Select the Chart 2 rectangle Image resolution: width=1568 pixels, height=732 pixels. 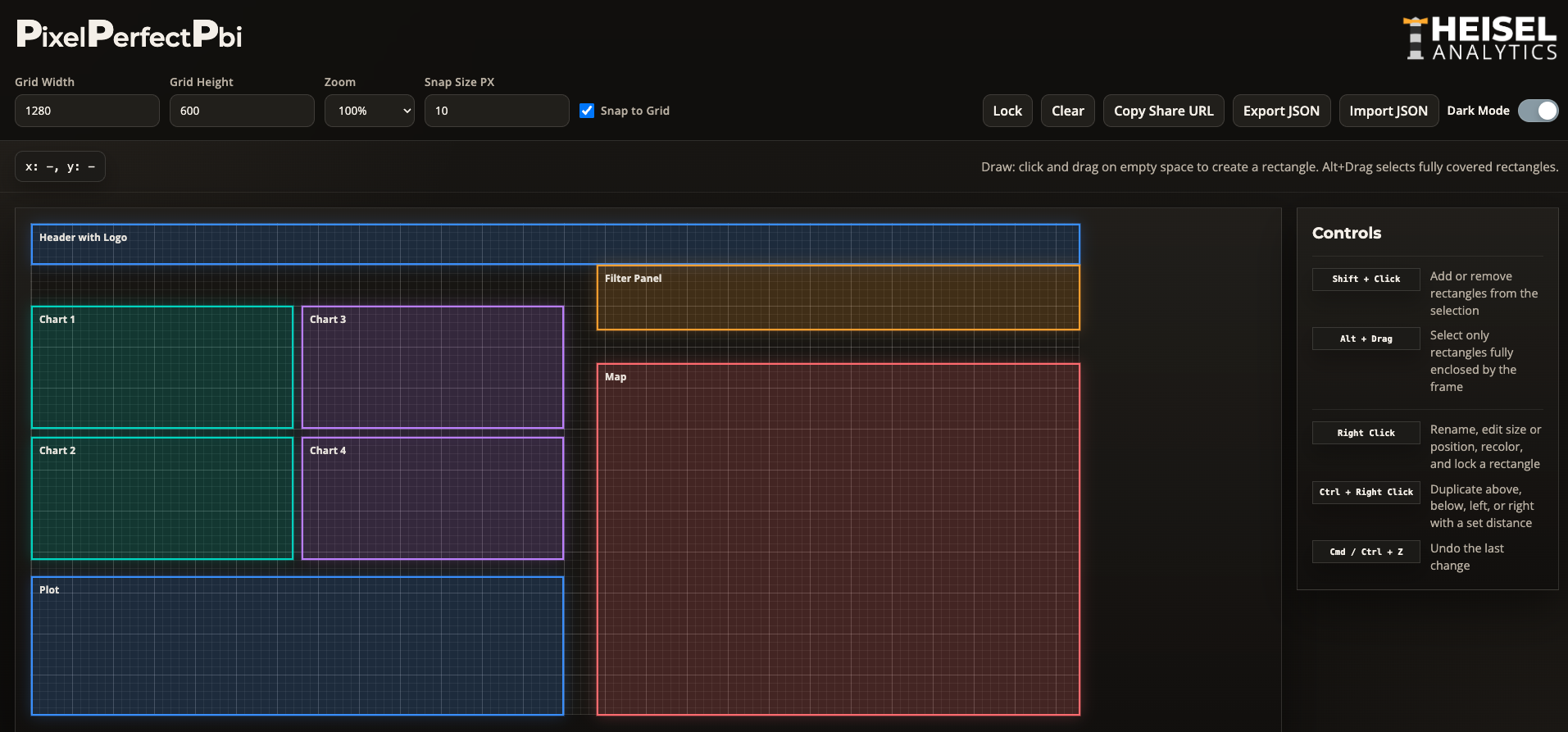click(x=162, y=498)
